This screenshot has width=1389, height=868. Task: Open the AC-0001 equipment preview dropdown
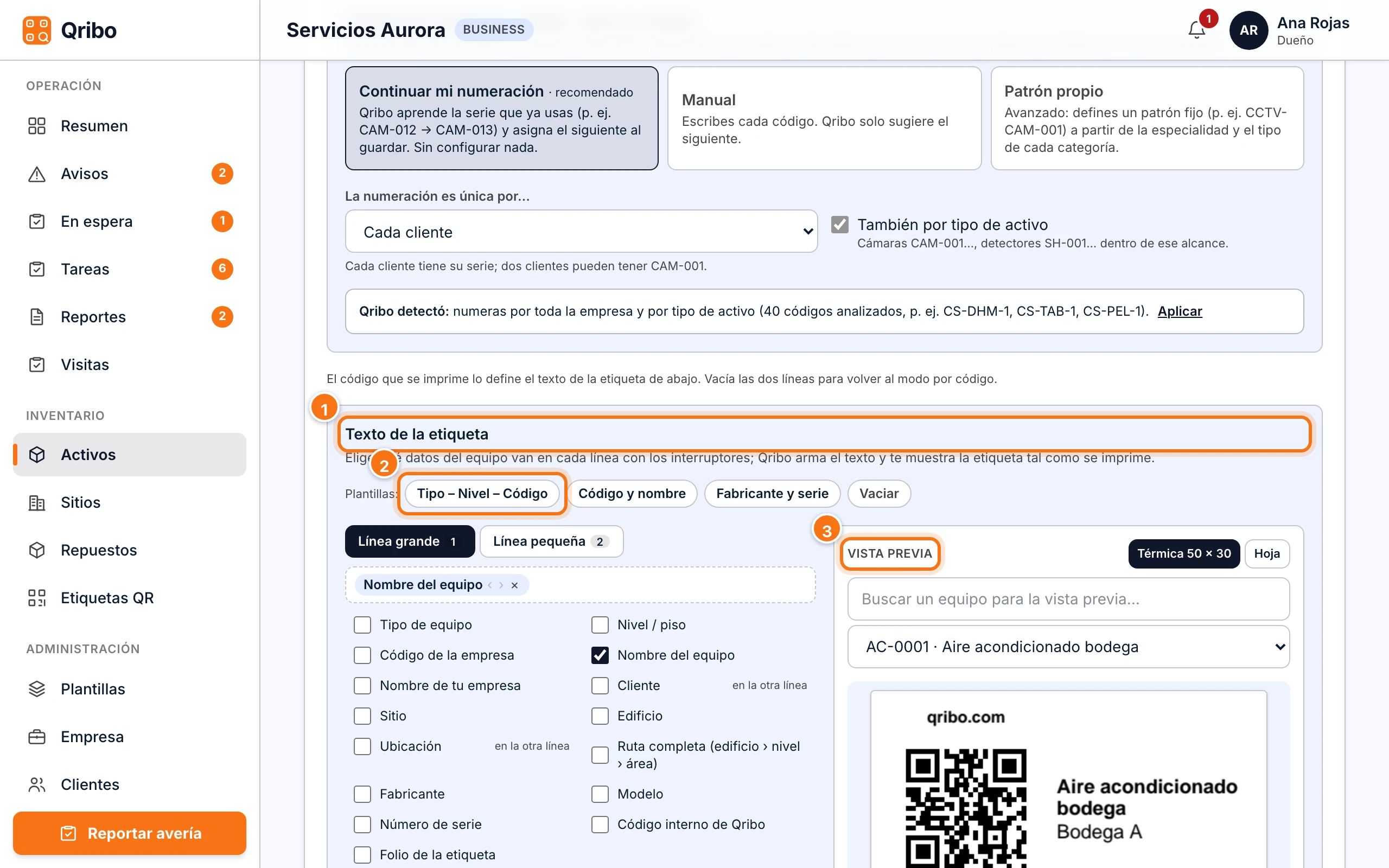[1068, 647]
